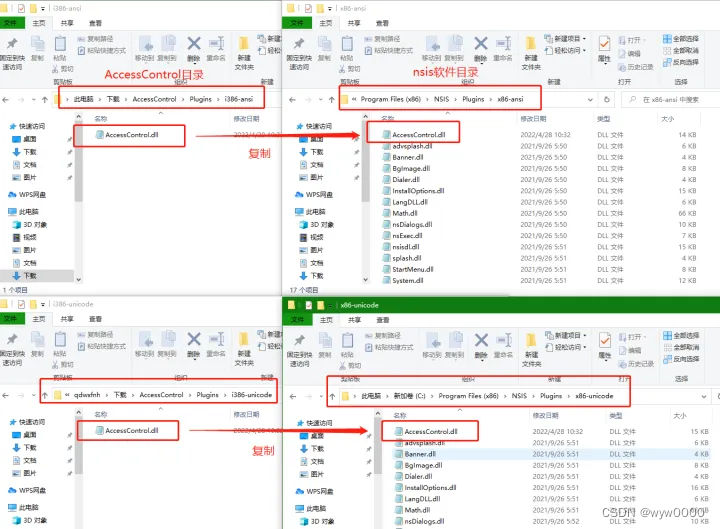Go up one level in x86-ansi window
This screenshot has height=529, width=720.
(x=332, y=99)
